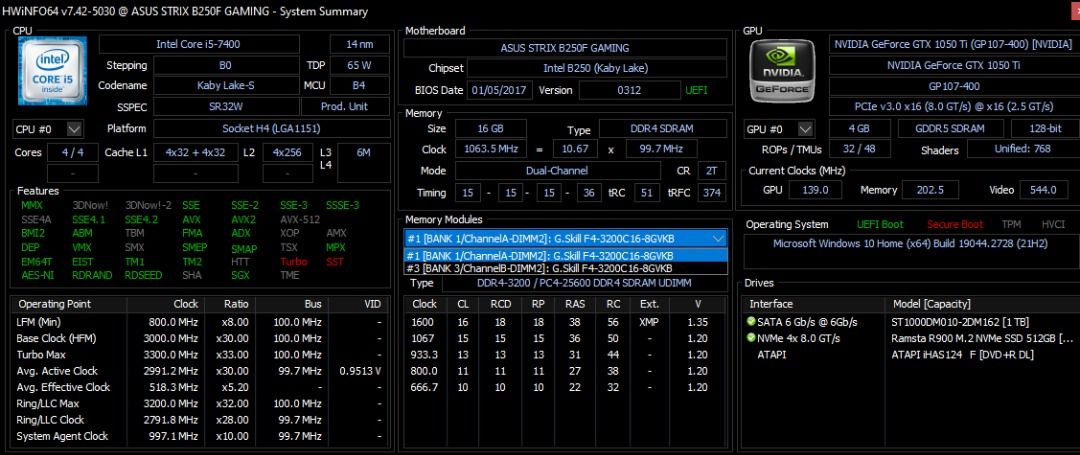The width and height of the screenshot is (1080, 455).
Task: Click the Cores 4 / 4 value
Action: tap(73, 153)
